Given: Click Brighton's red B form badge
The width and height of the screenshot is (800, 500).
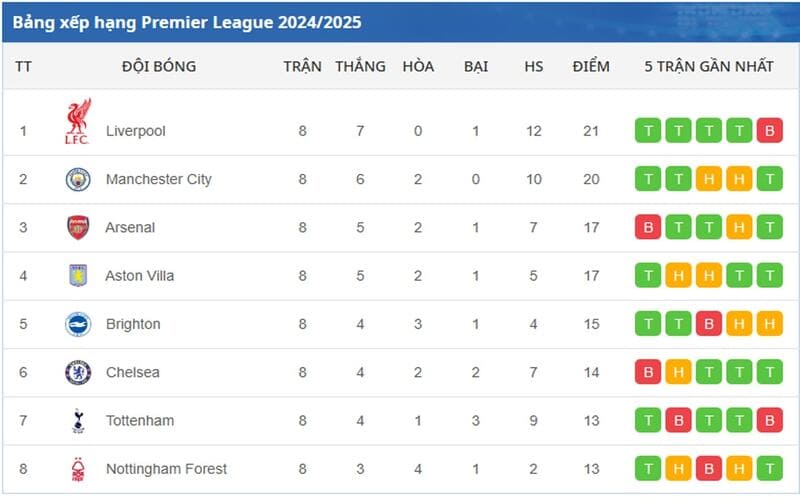Looking at the screenshot, I should pyautogui.click(x=709, y=324).
